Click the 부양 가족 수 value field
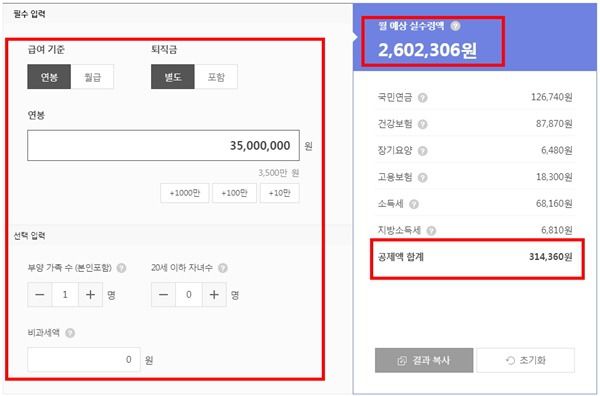Viewport: 600px width, 396px height. (65, 295)
